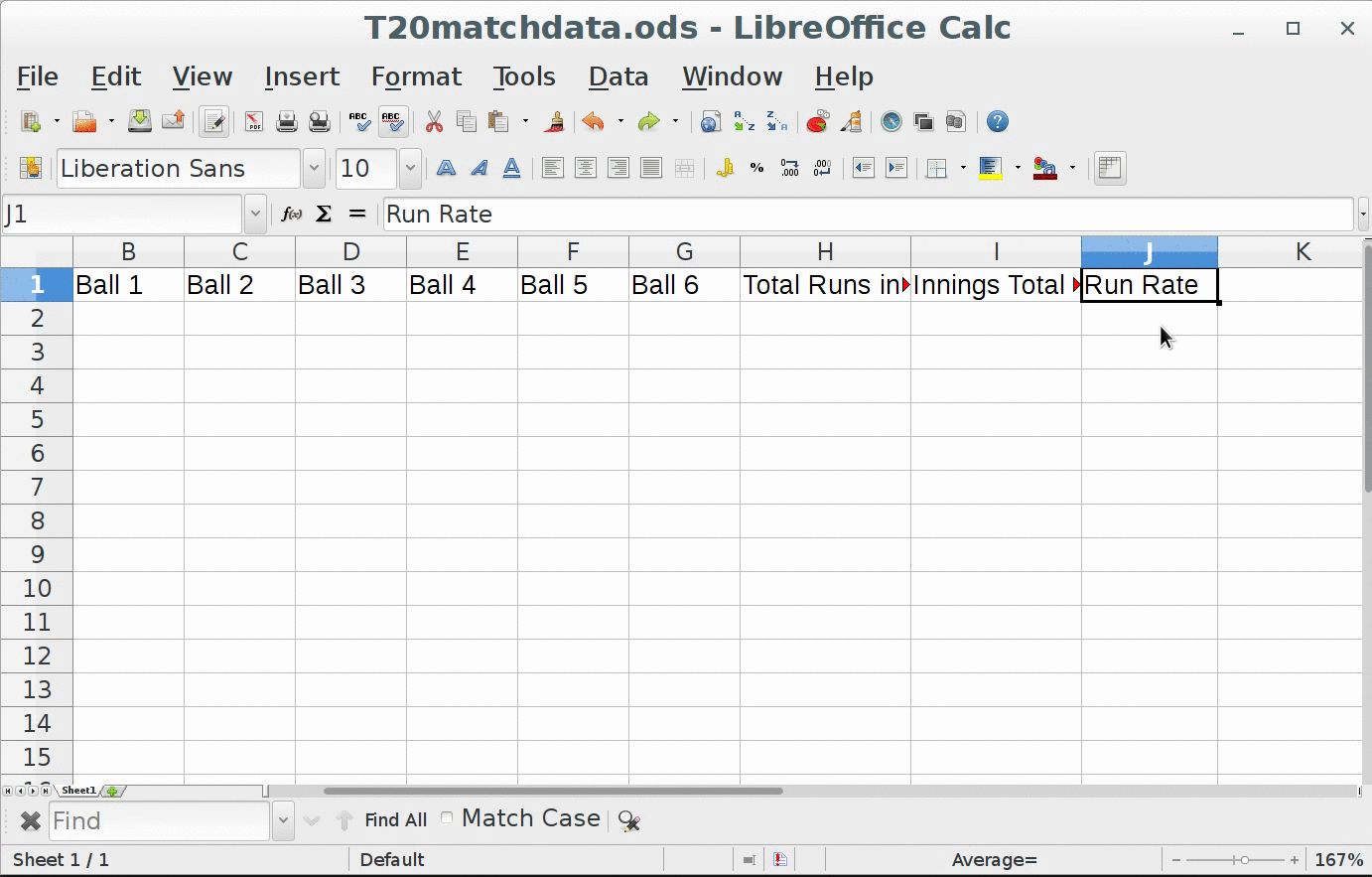Open the Function Wizard icon
The height and width of the screenshot is (877, 1372).
(x=291, y=215)
